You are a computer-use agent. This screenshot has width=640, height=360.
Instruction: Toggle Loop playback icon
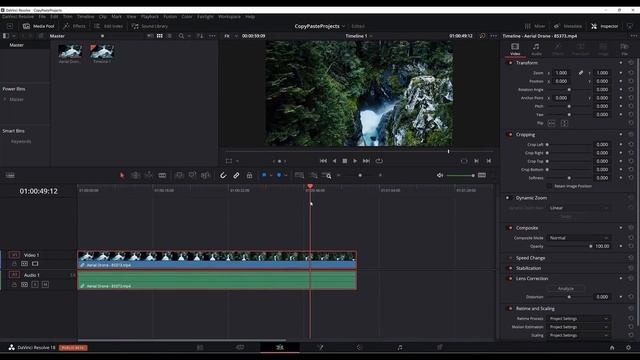(379, 161)
